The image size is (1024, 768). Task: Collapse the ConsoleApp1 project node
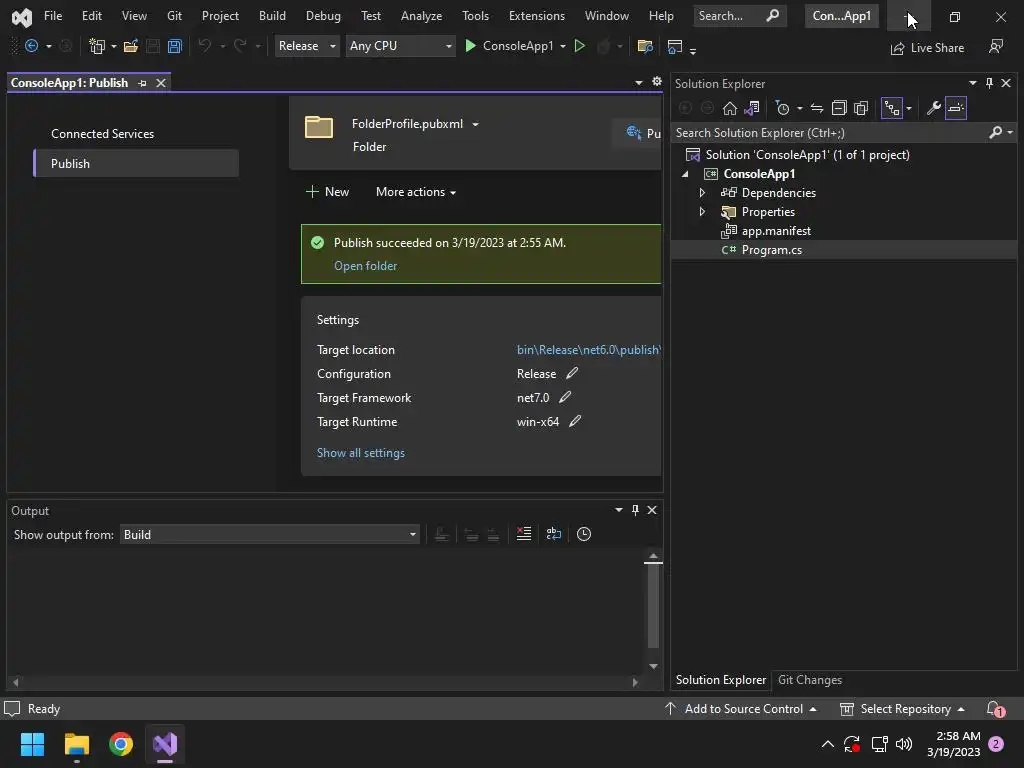coord(685,174)
